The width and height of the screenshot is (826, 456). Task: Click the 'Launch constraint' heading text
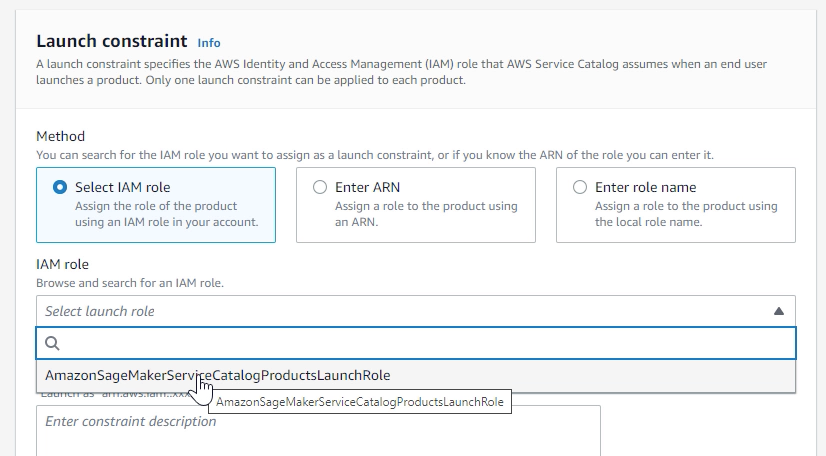(x=112, y=41)
